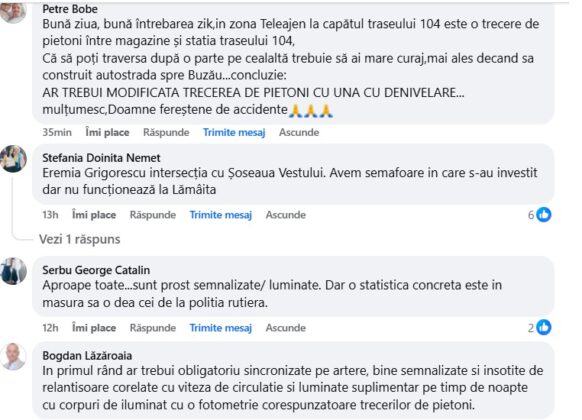Send message to Petre Bobe via Trimite mesaj
582x420 pixels.
[x=234, y=132]
